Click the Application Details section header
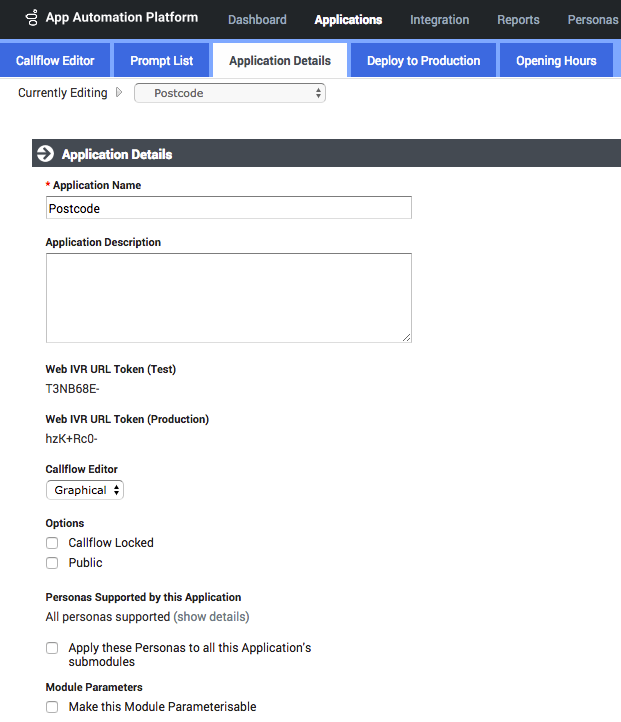Viewport: 621px width, 722px height. pos(326,153)
